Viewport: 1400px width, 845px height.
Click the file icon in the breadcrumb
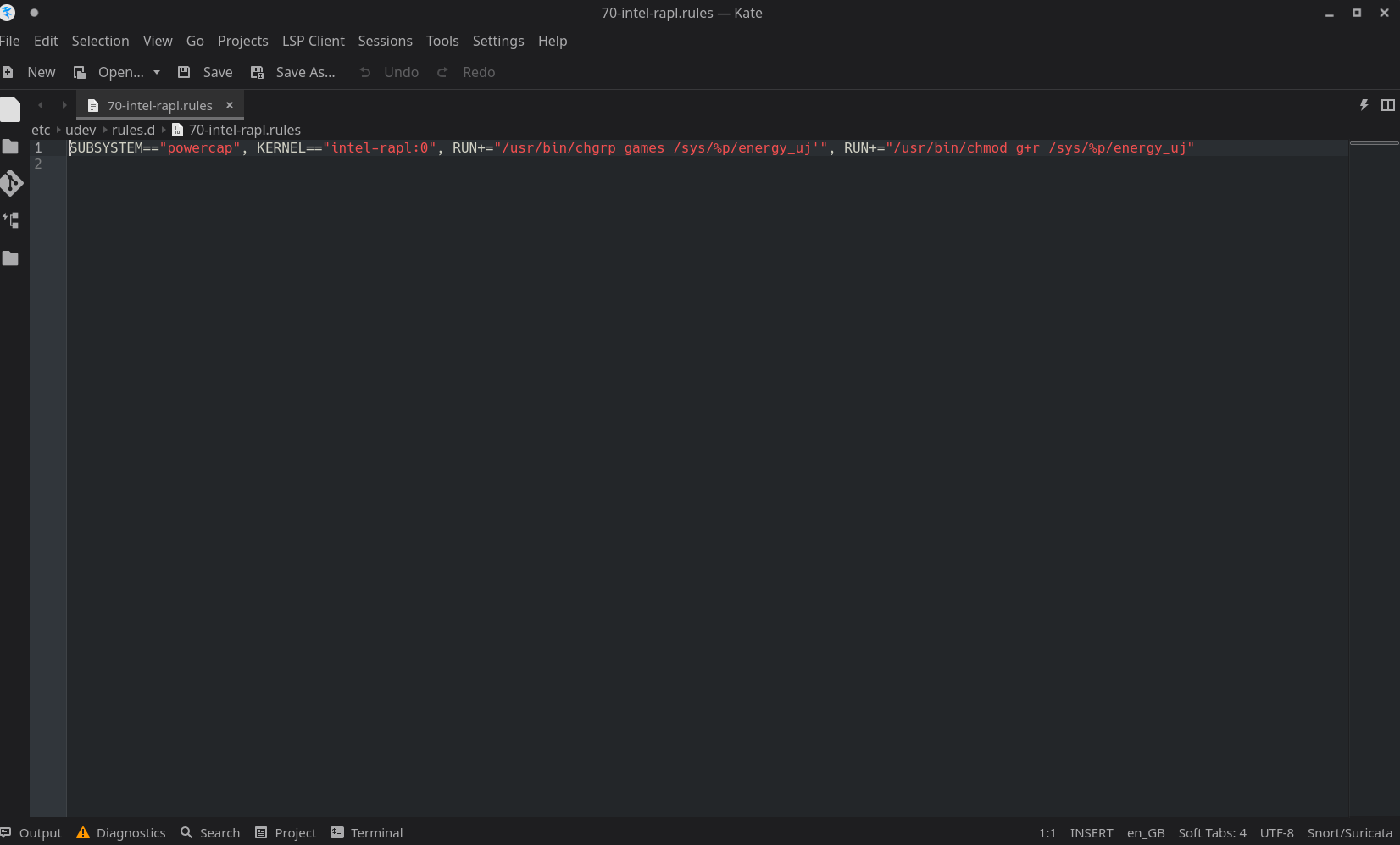pyautogui.click(x=177, y=130)
